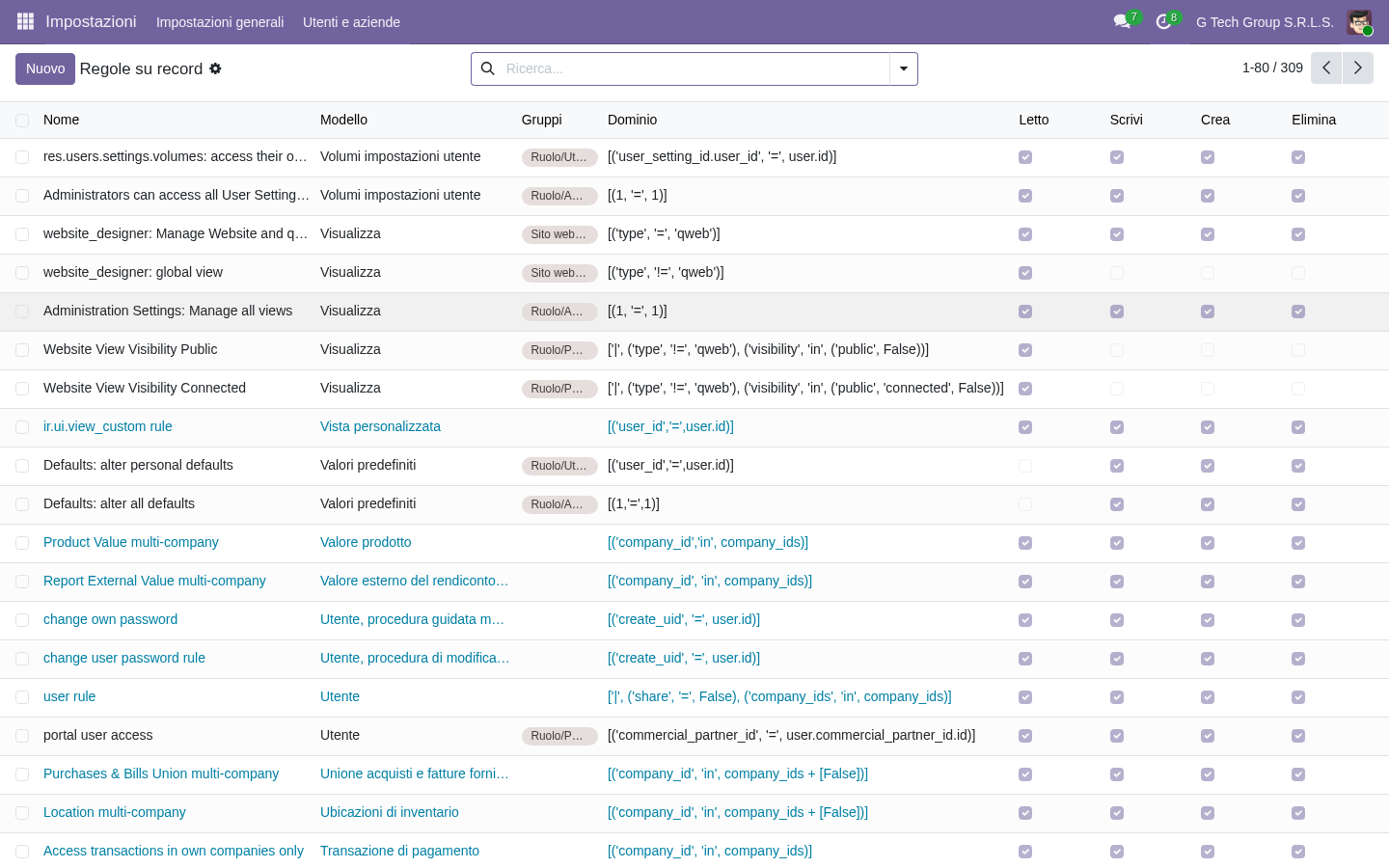This screenshot has width=1389, height=868.
Task: Open Impostazioni generali menu
Action: tap(220, 22)
